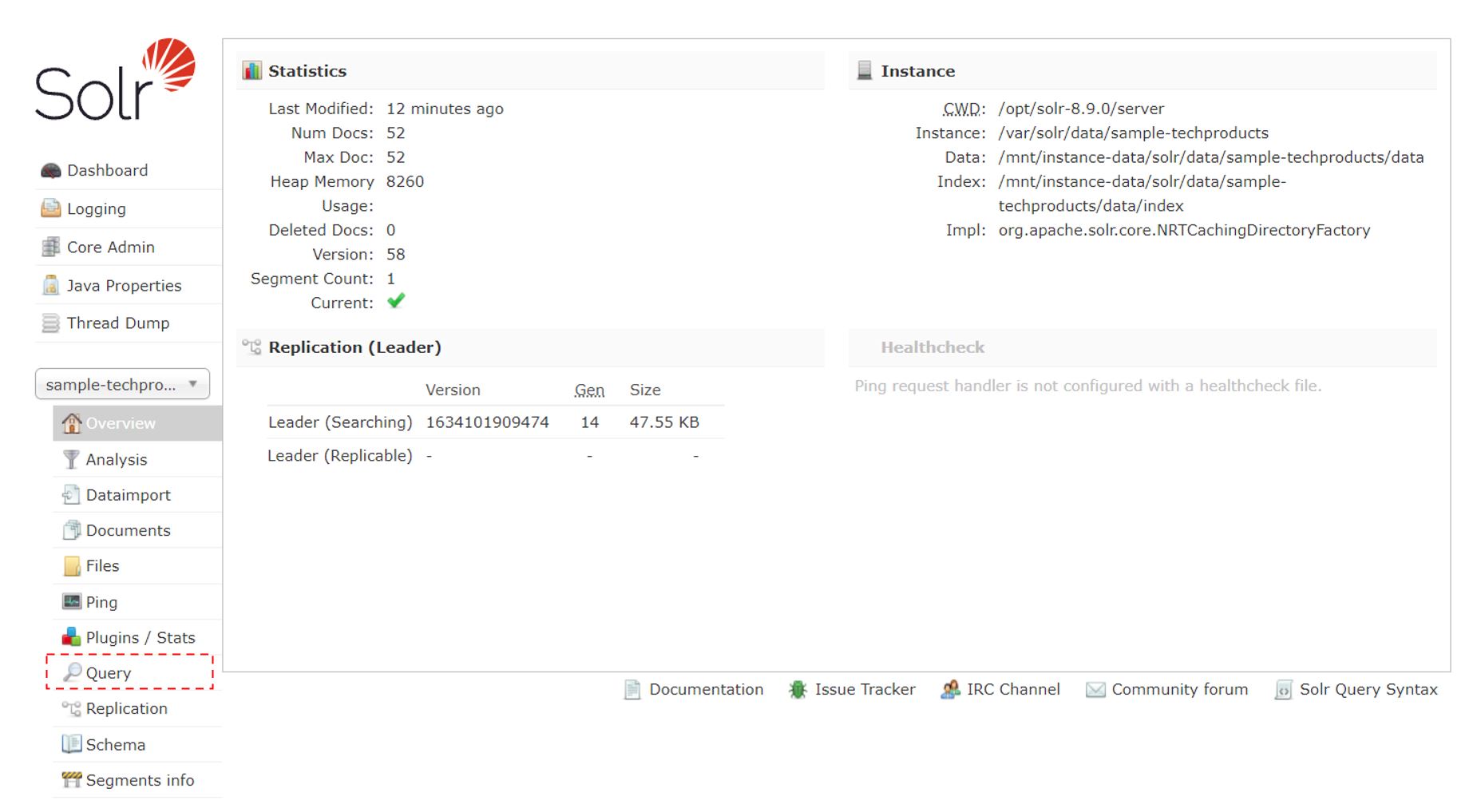1477x812 pixels.
Task: Open the Documentation link
Action: pyautogui.click(x=706, y=690)
